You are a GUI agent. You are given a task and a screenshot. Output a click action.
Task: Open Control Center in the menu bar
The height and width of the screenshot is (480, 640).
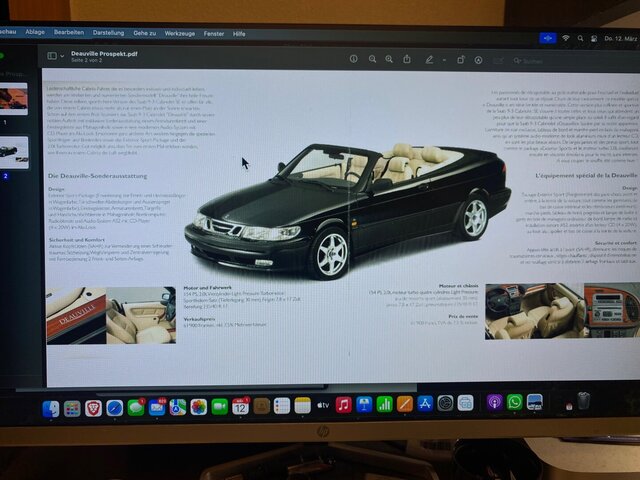(x=594, y=38)
